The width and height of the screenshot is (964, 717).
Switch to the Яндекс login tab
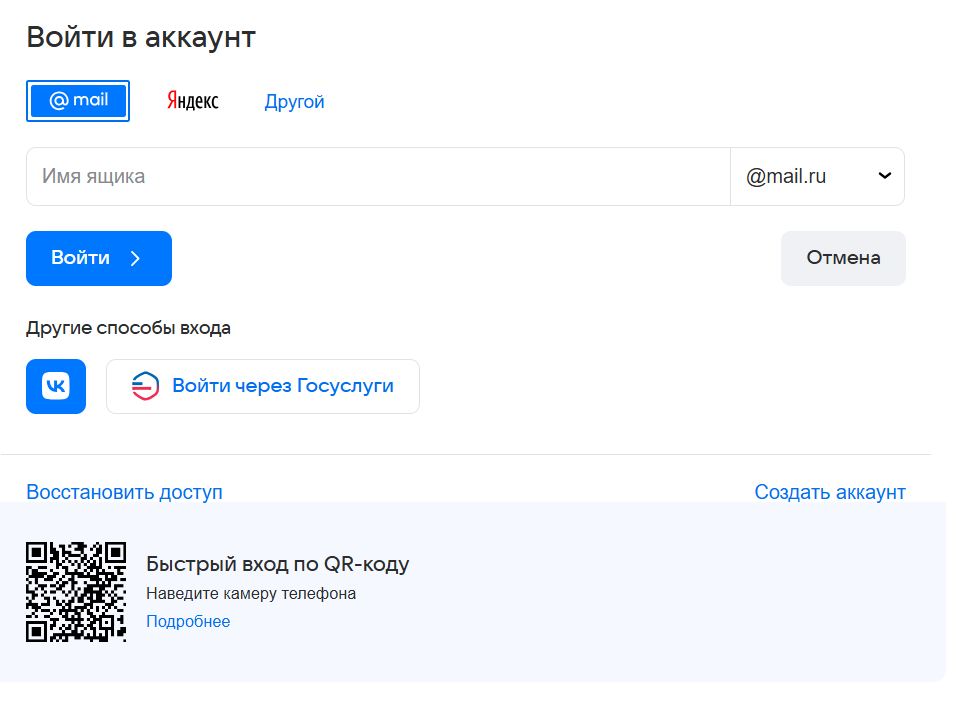[193, 100]
